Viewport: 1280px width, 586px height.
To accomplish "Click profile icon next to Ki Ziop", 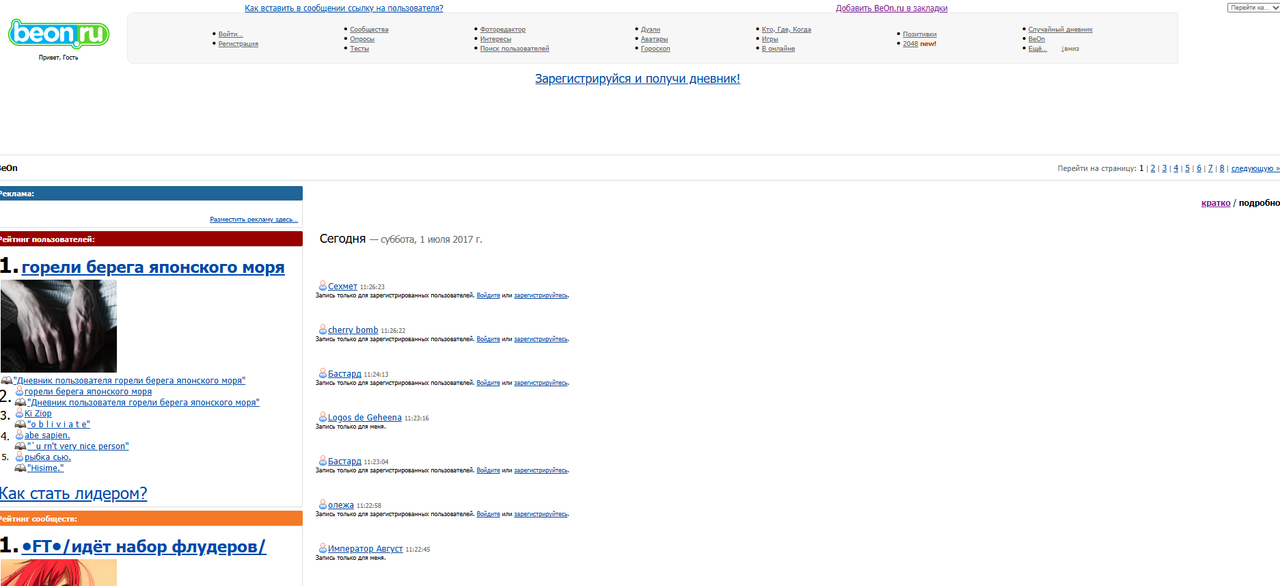I will click(19, 414).
